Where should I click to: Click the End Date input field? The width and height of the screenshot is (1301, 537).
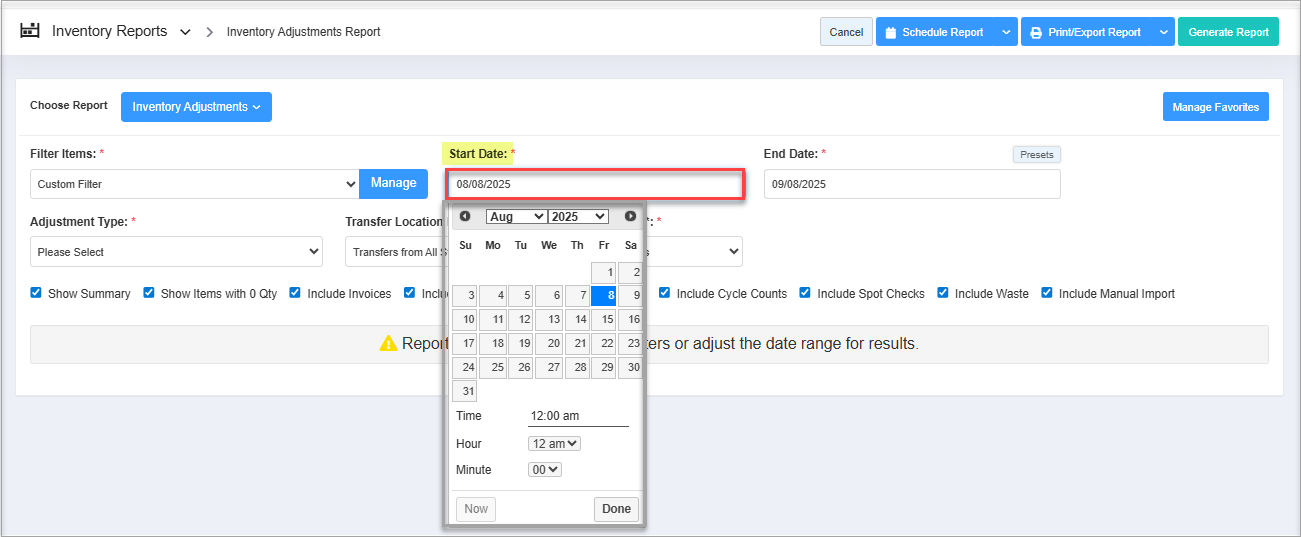coord(911,184)
